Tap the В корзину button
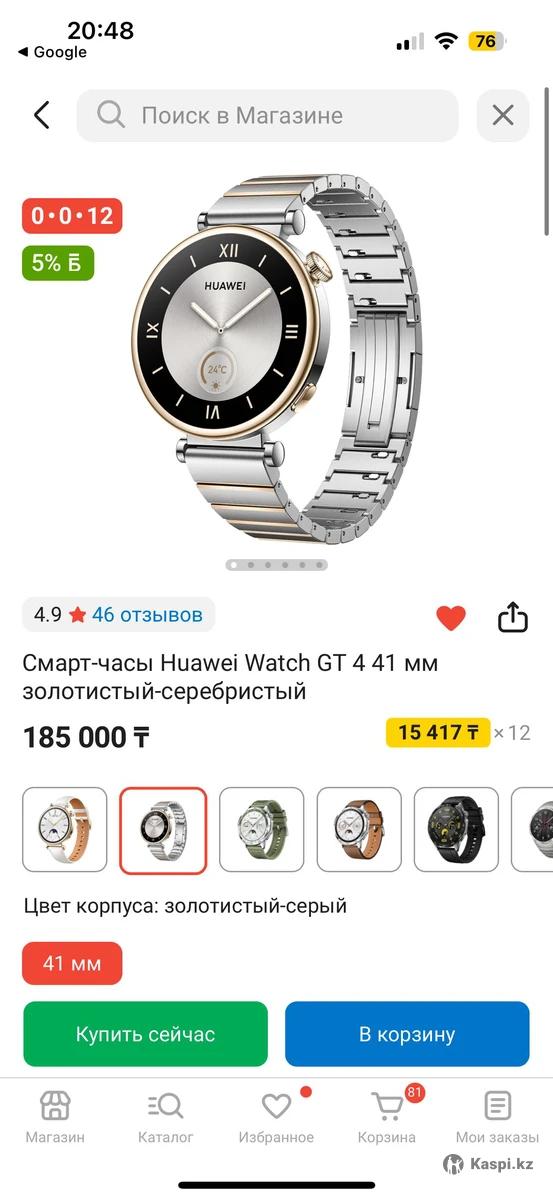553x1200 pixels. tap(407, 1034)
